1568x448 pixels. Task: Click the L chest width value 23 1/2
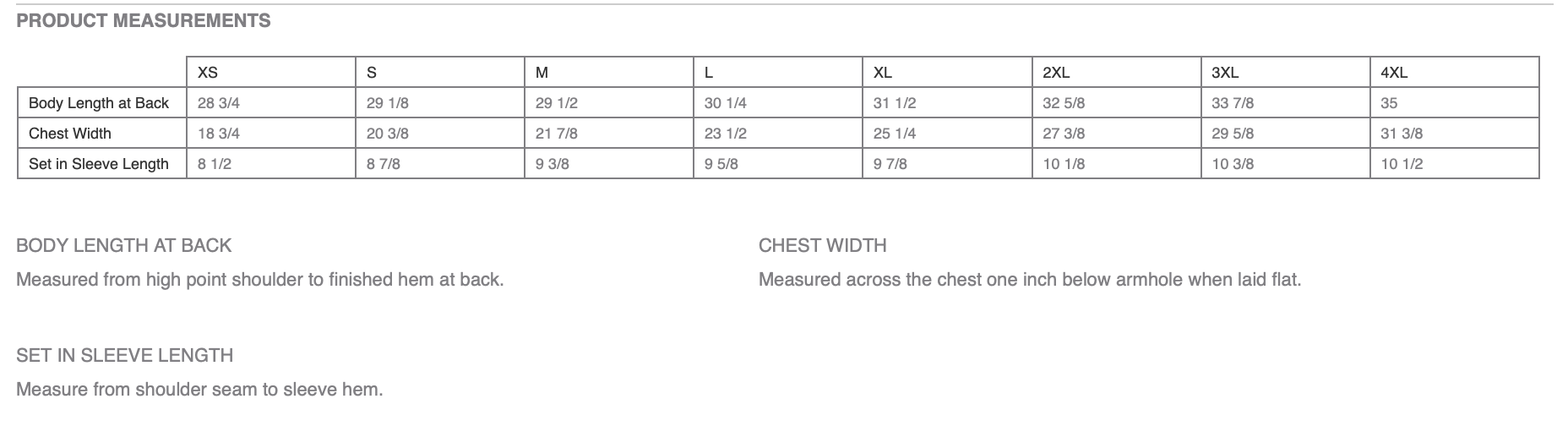pos(726,134)
